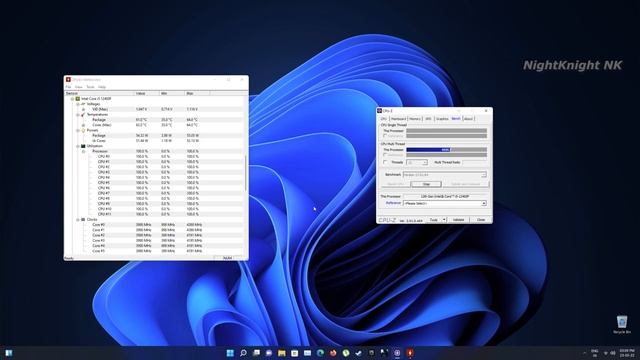
Task: Click the Close button in CPU-Z
Action: click(x=481, y=220)
